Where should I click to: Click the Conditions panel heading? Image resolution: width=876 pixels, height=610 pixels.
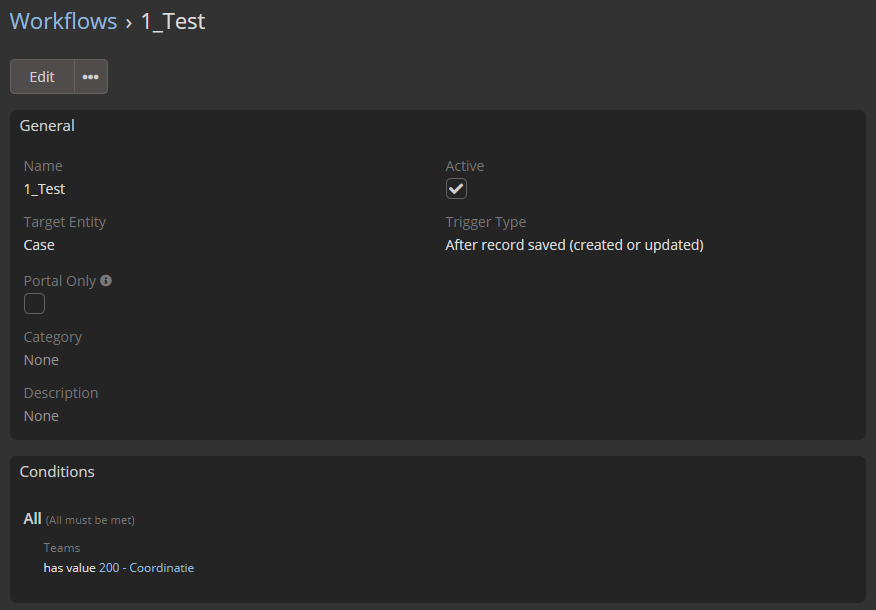coord(57,471)
